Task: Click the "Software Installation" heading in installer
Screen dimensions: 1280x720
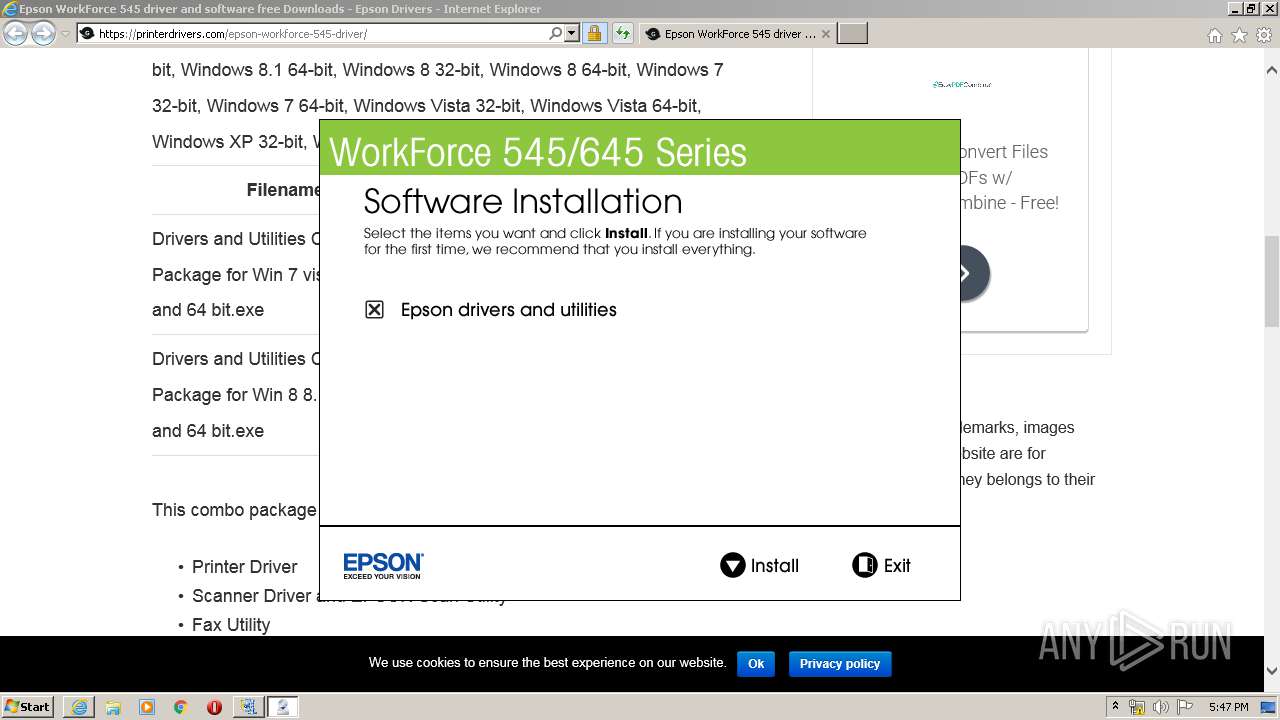Action: [523, 201]
